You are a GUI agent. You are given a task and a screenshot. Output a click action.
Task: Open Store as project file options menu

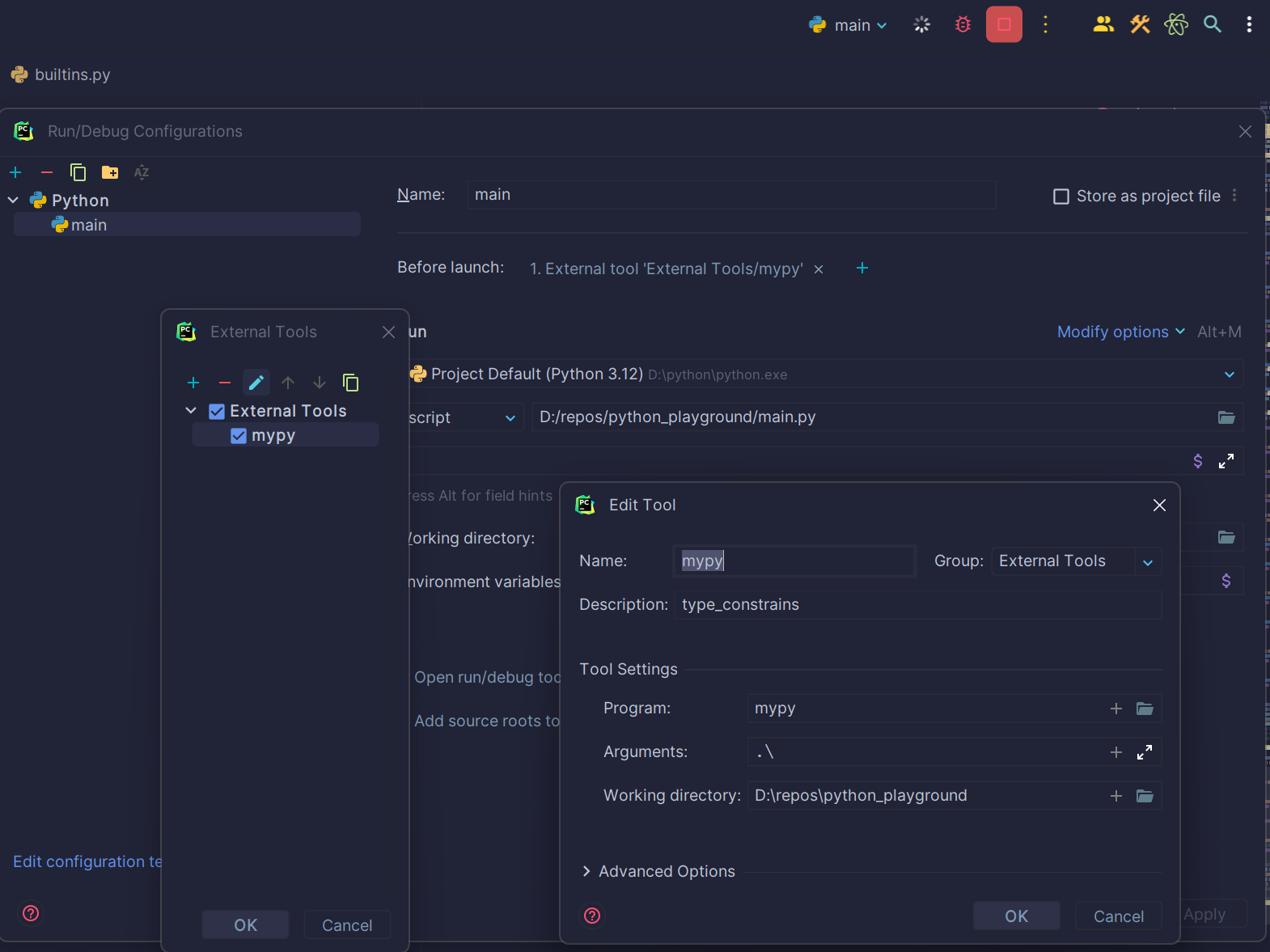coord(1234,196)
